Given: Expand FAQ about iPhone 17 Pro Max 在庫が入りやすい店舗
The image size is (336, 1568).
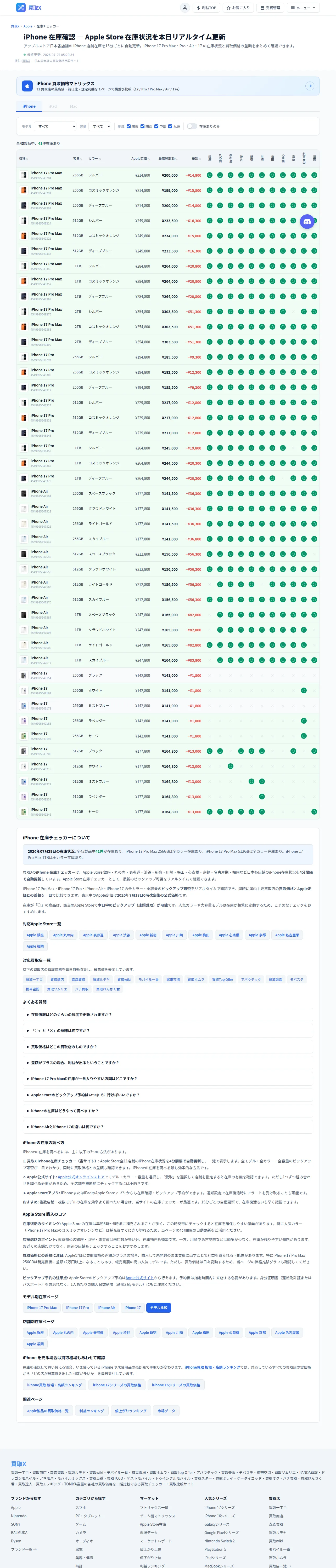Looking at the screenshot, I should [x=168, y=1079].
